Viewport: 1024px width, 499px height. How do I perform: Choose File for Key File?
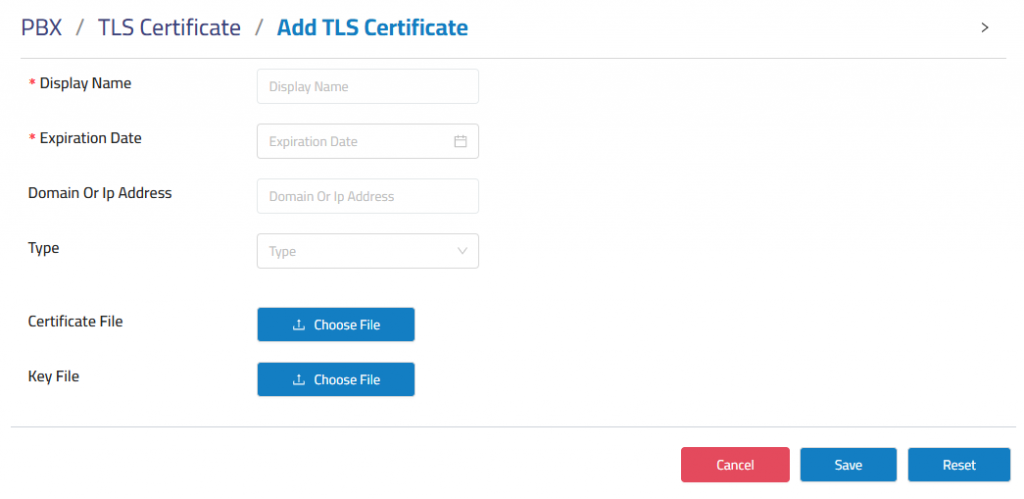tap(336, 379)
